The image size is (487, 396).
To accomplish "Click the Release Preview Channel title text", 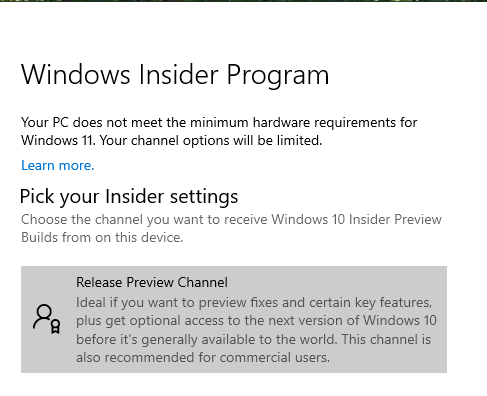I will tap(152, 282).
